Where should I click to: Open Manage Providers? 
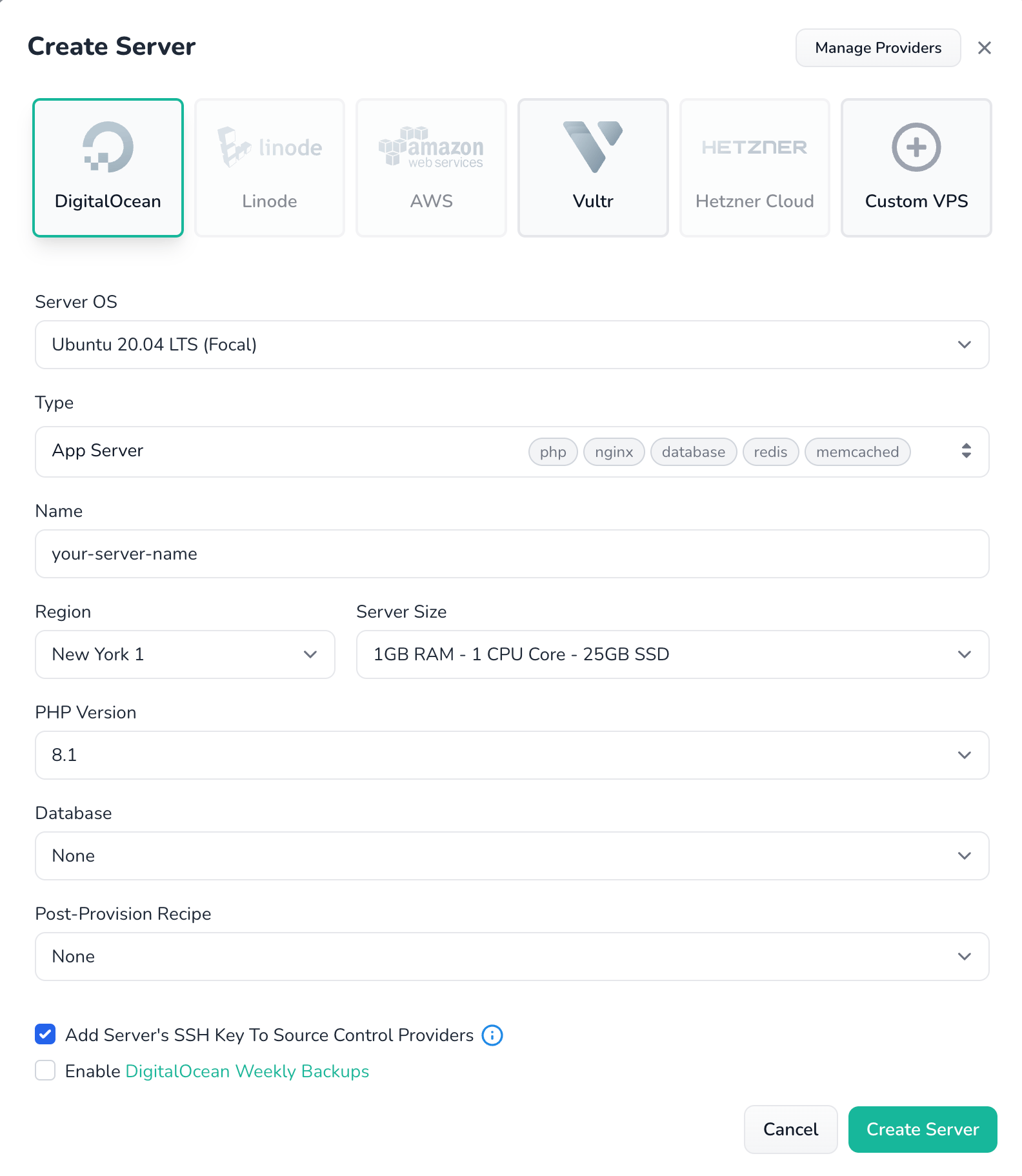click(878, 48)
